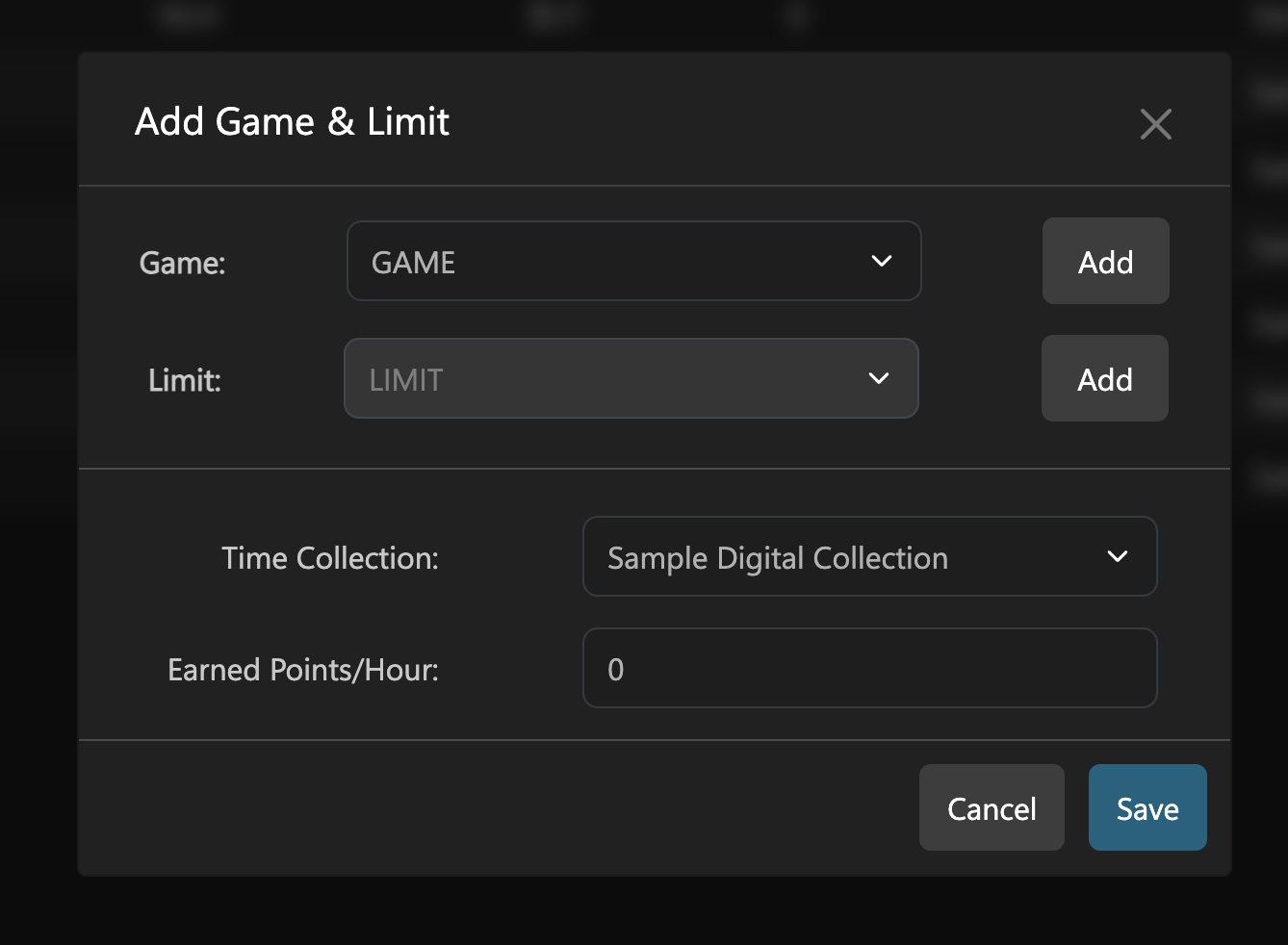Click the "Game:" field label

point(182,263)
